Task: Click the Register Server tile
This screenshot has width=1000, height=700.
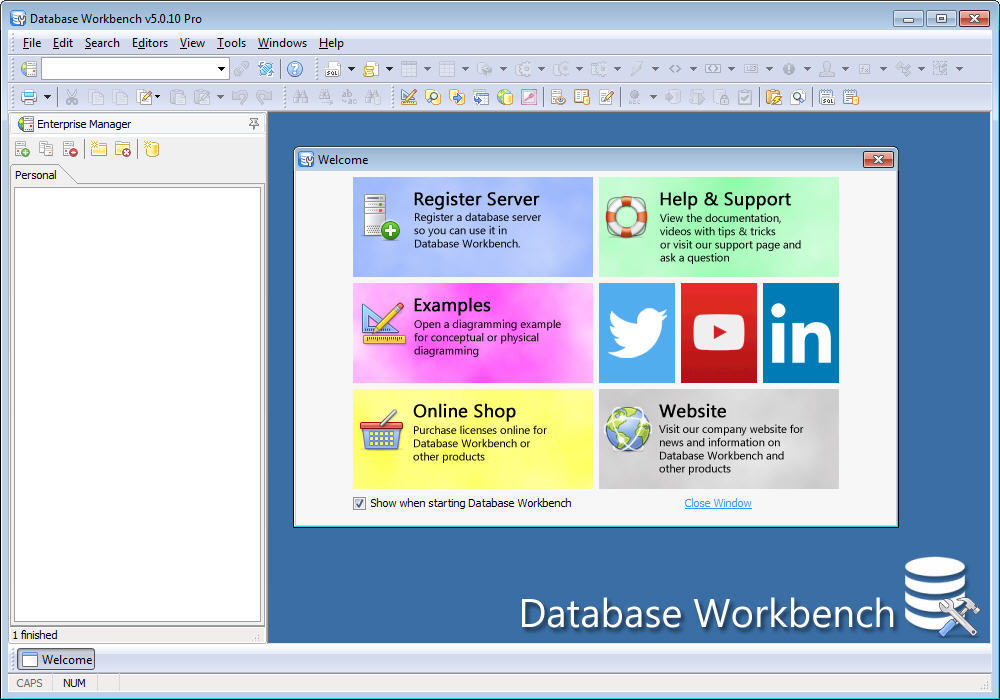Action: pyautogui.click(x=473, y=227)
